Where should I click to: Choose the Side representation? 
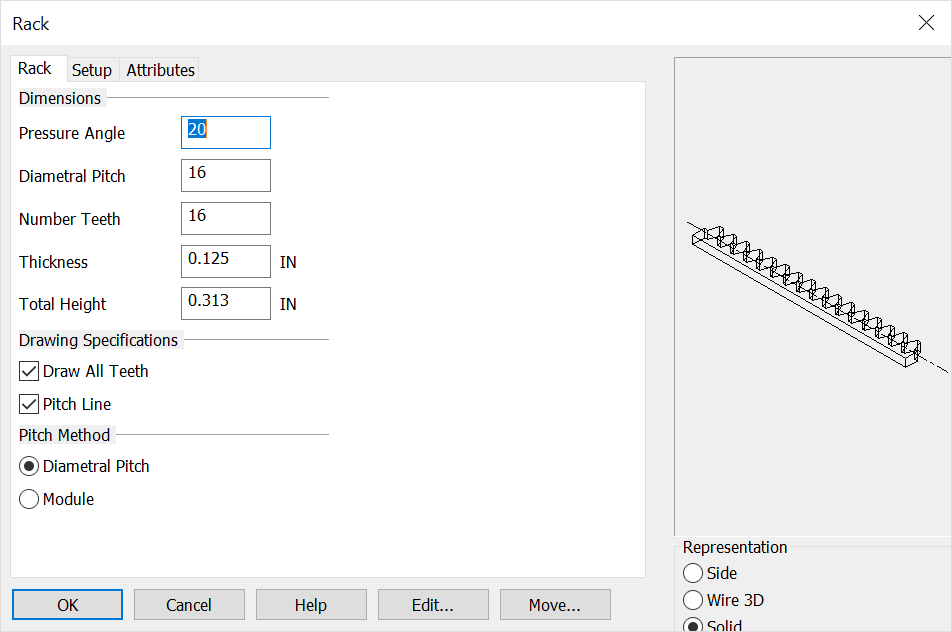[x=694, y=573]
